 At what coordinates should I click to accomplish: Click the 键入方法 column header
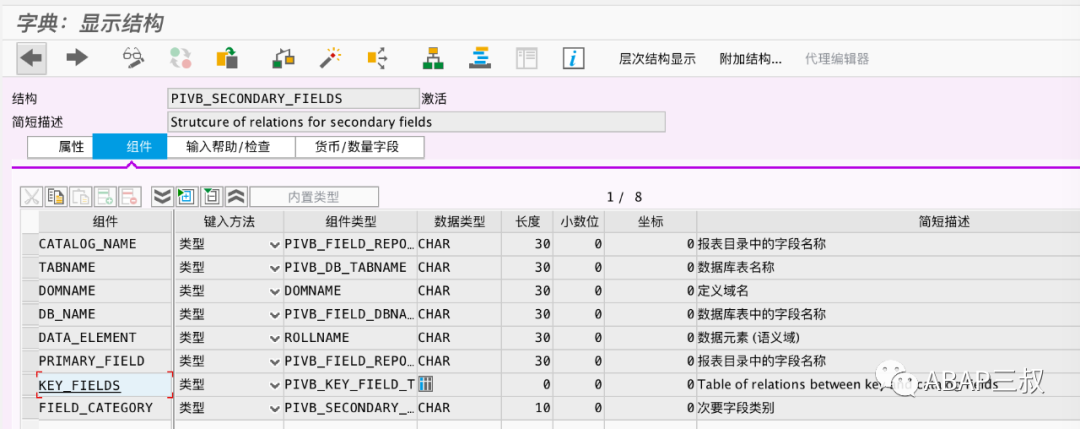click(x=229, y=222)
